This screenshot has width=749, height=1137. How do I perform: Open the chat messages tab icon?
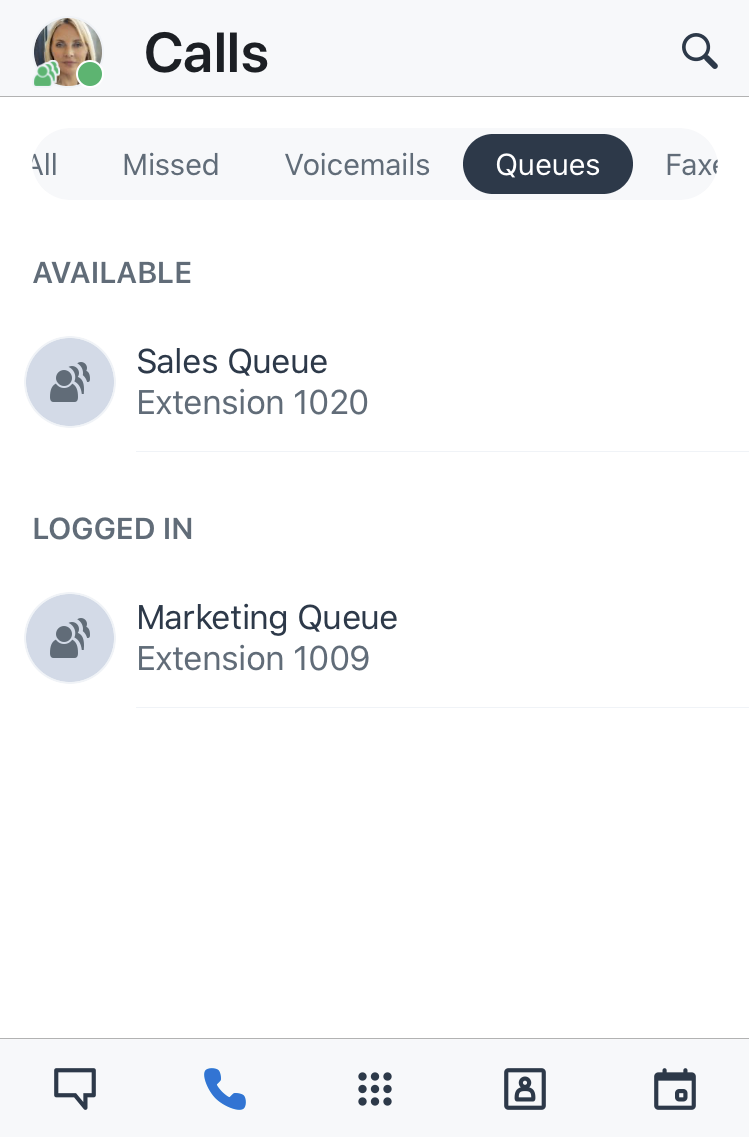[75, 1088]
